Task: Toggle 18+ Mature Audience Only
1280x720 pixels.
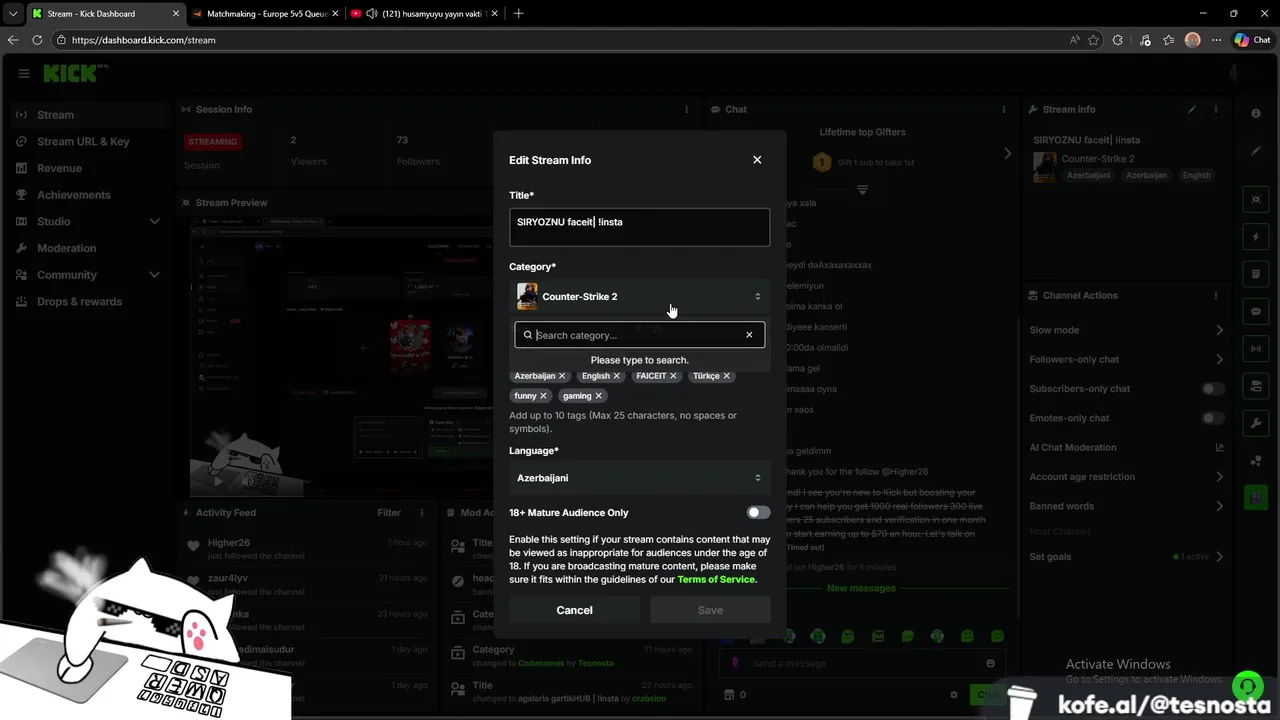Action: [x=758, y=513]
